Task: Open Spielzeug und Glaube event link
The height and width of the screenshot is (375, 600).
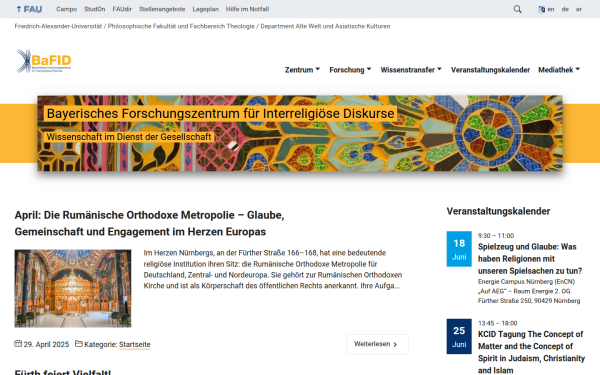Action: (x=530, y=259)
